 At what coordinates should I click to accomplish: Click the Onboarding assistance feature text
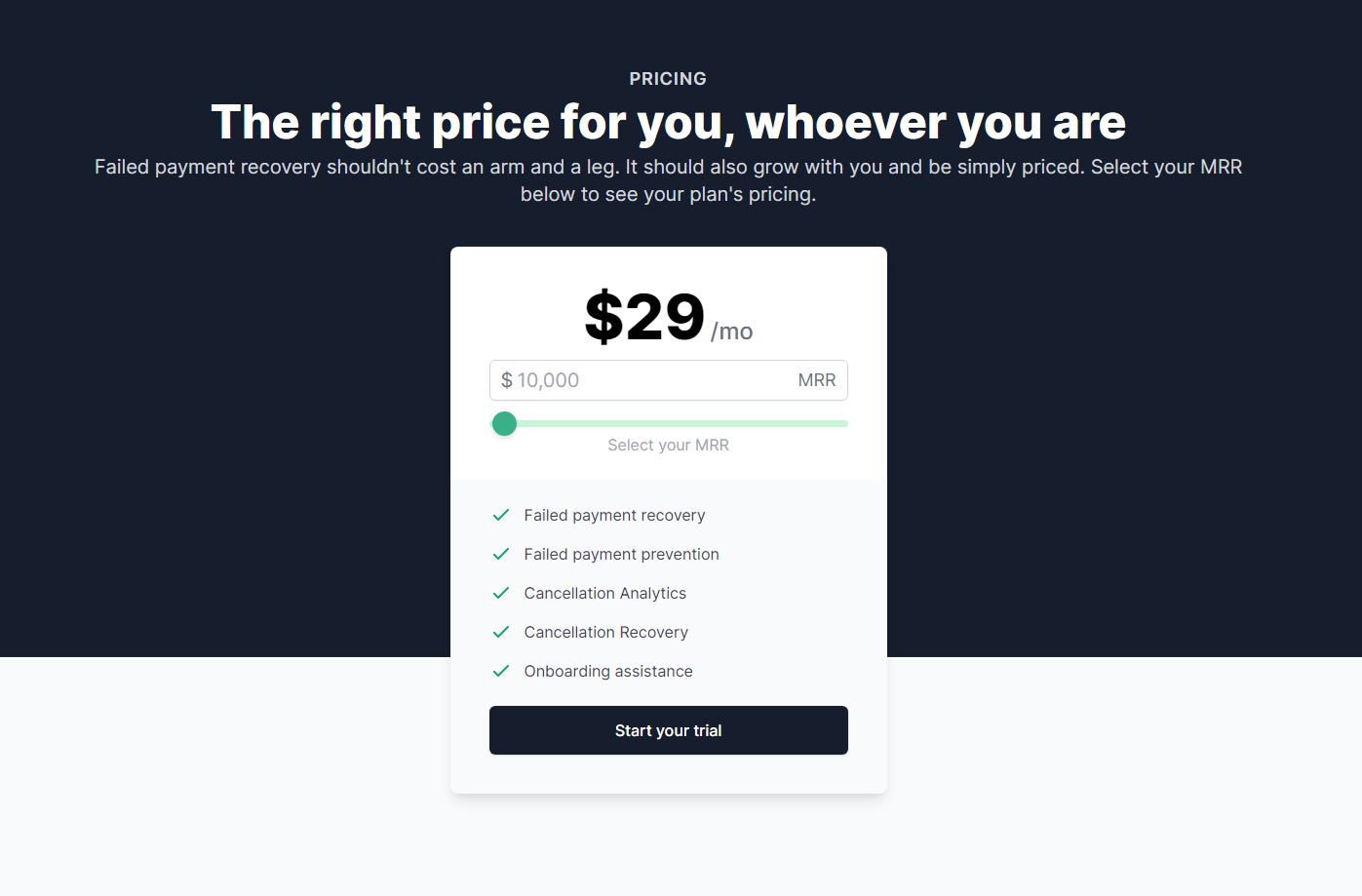click(608, 671)
